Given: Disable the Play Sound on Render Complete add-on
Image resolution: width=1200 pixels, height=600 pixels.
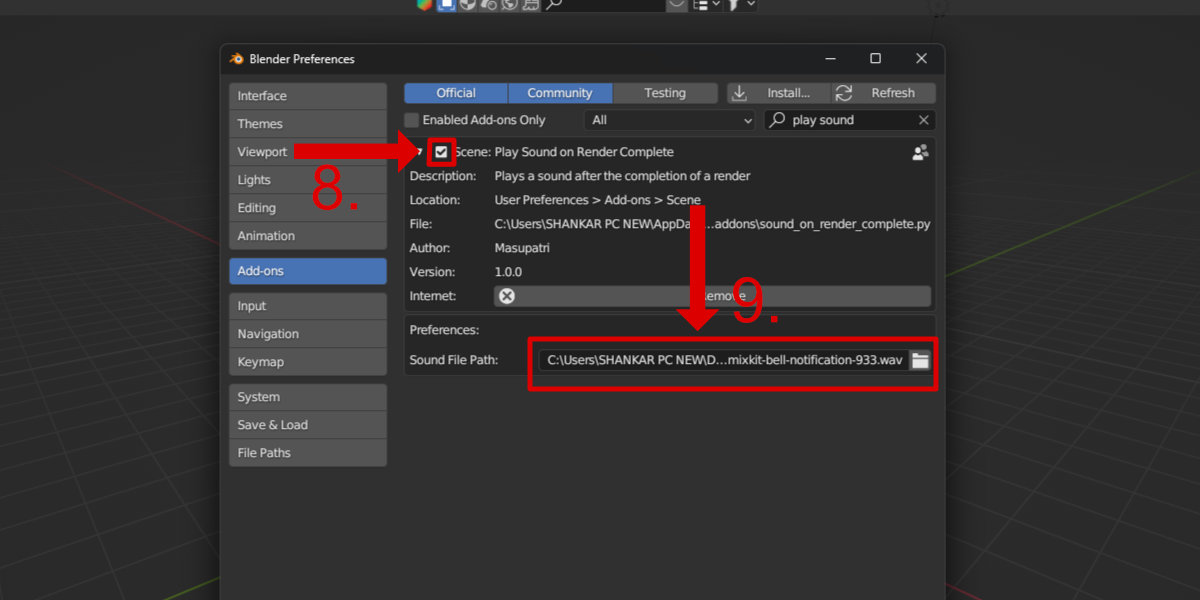Looking at the screenshot, I should (441, 152).
